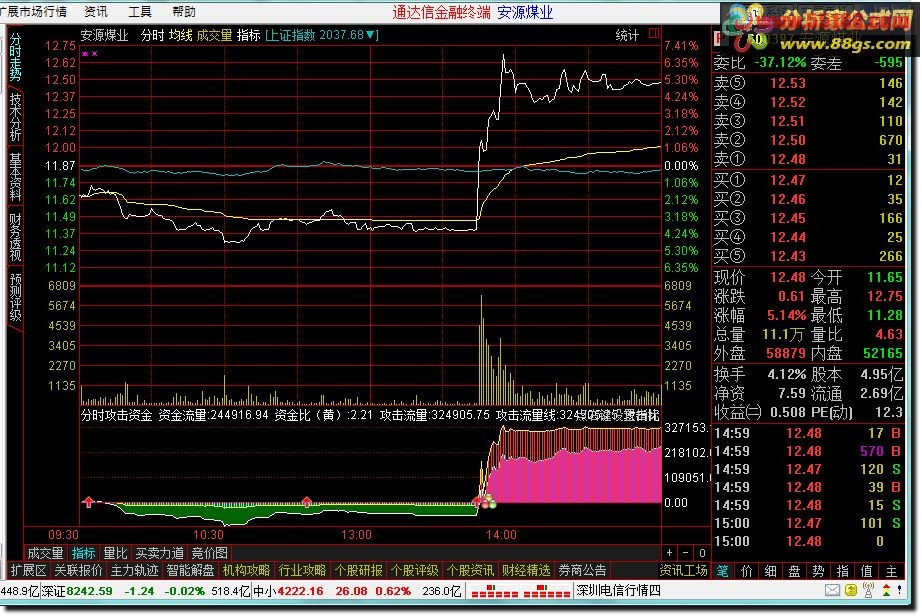Viewport: 922px width, 616px height.
Task: Switch to 预测评级 sidebar tab
Action: 15,297
